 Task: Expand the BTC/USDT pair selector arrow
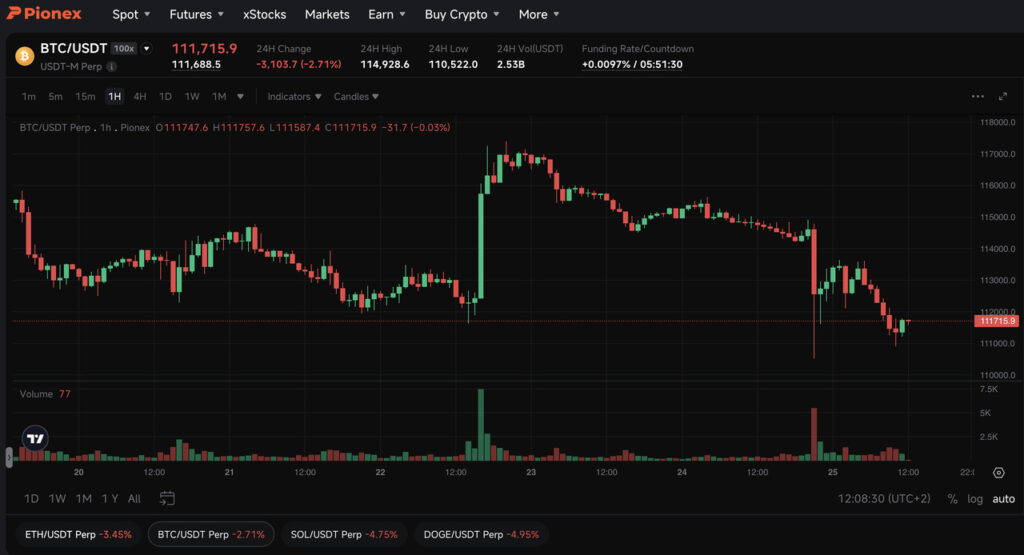(147, 48)
